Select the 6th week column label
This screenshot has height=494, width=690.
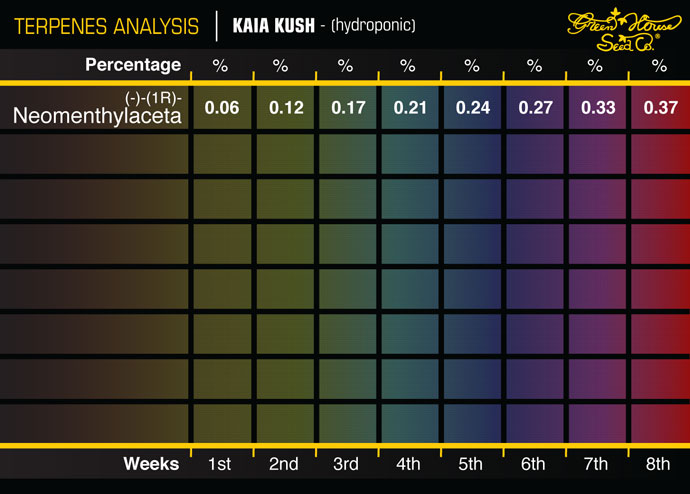click(532, 464)
